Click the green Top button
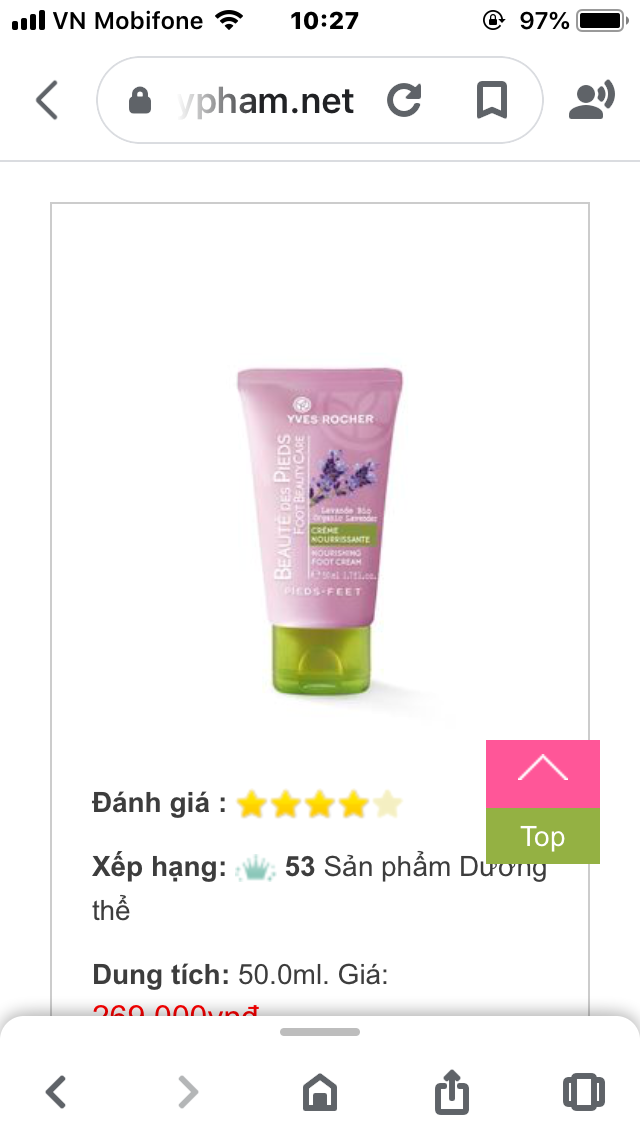The height and width of the screenshot is (1136, 640). [543, 836]
